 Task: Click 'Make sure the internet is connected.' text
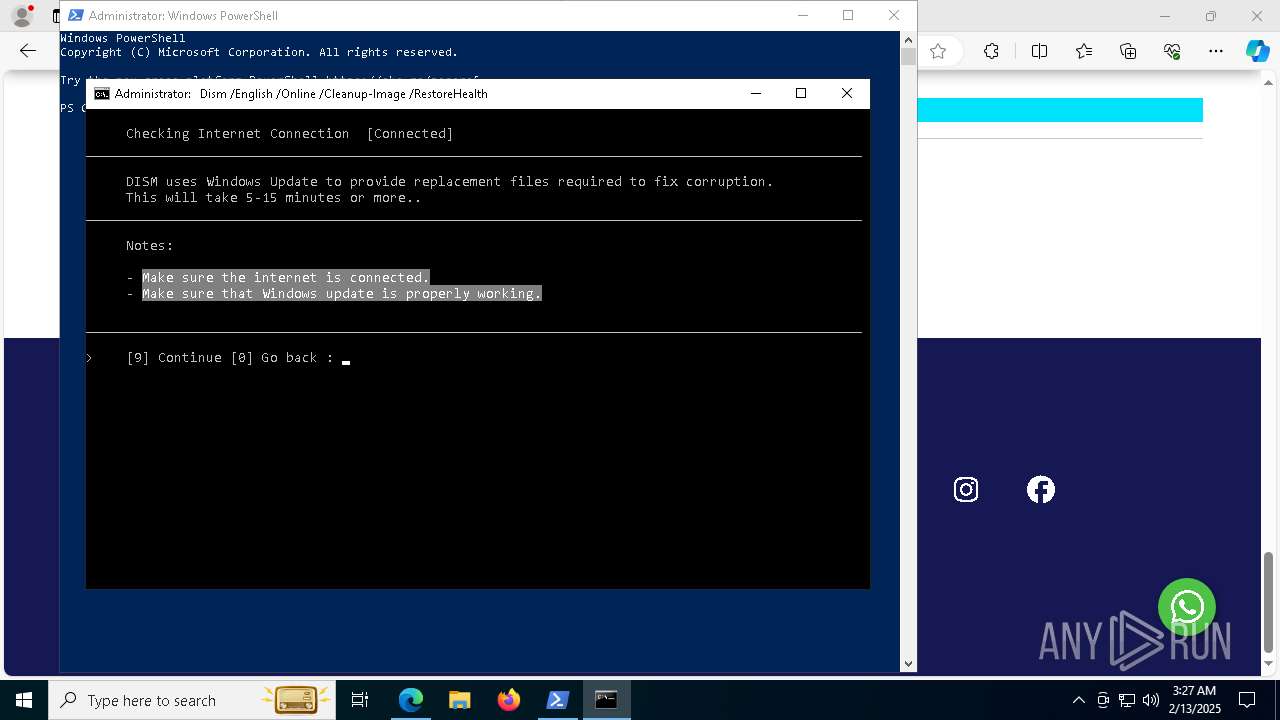[285, 278]
